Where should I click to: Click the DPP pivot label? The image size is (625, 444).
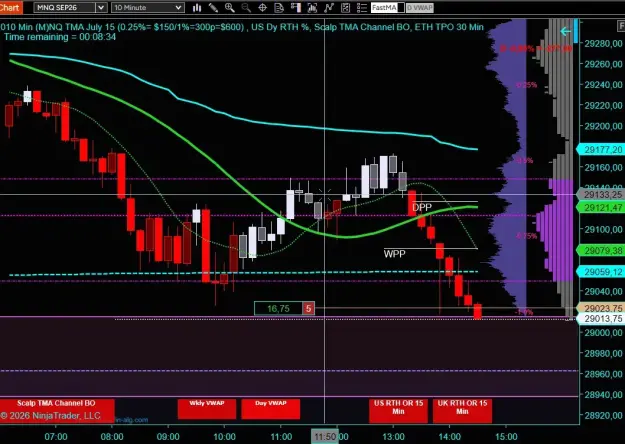pyautogui.click(x=422, y=207)
